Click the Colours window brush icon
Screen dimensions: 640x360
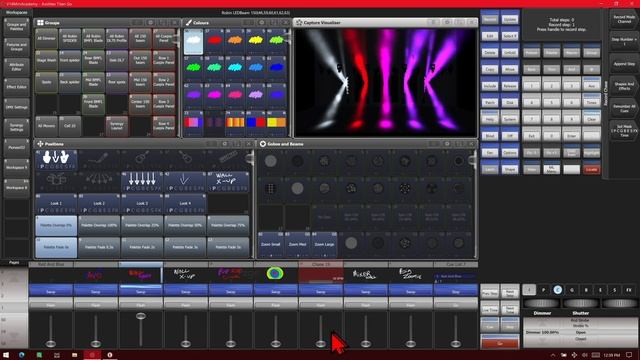tap(189, 22)
